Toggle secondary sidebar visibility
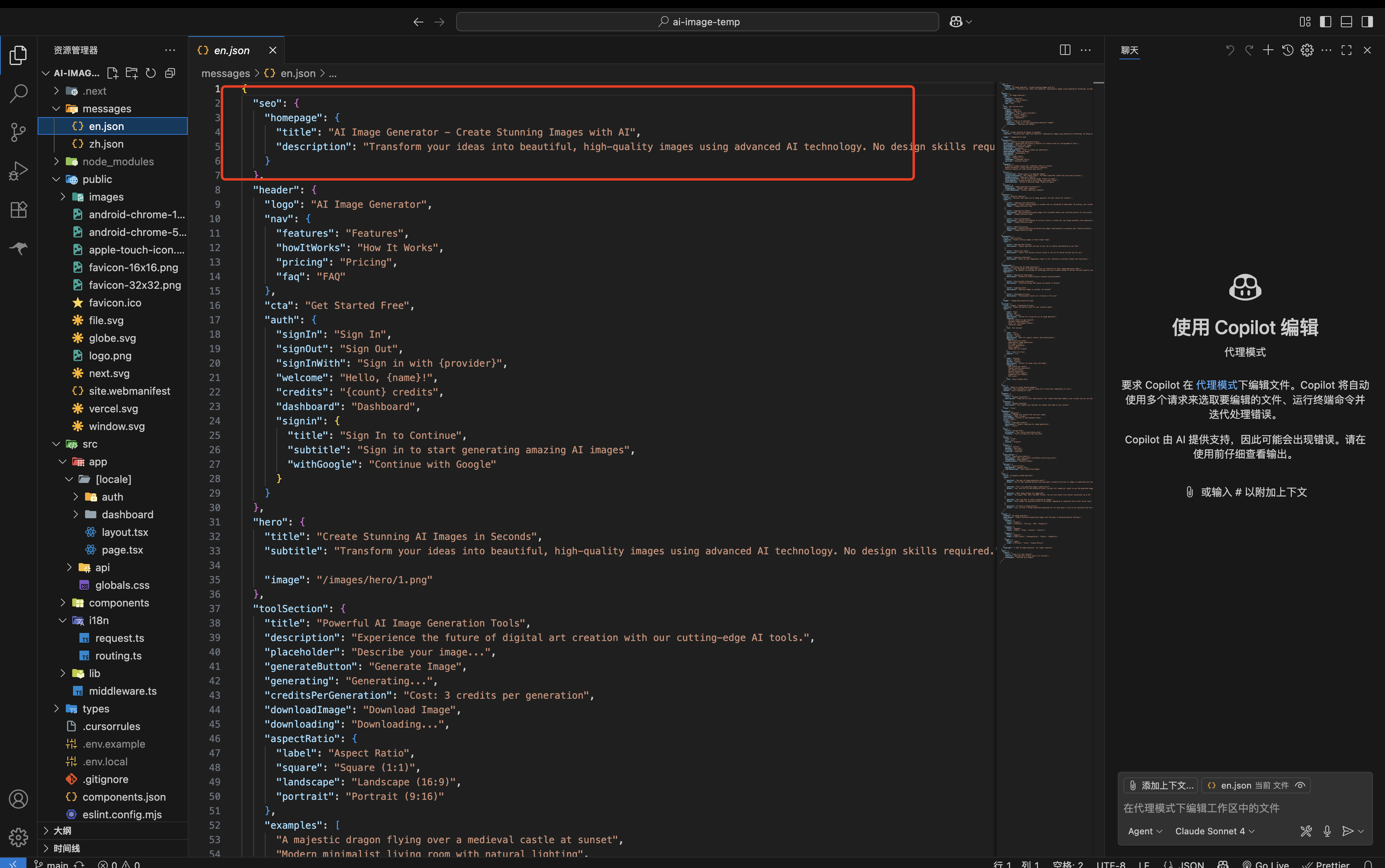The height and width of the screenshot is (868, 1385). [1367, 22]
